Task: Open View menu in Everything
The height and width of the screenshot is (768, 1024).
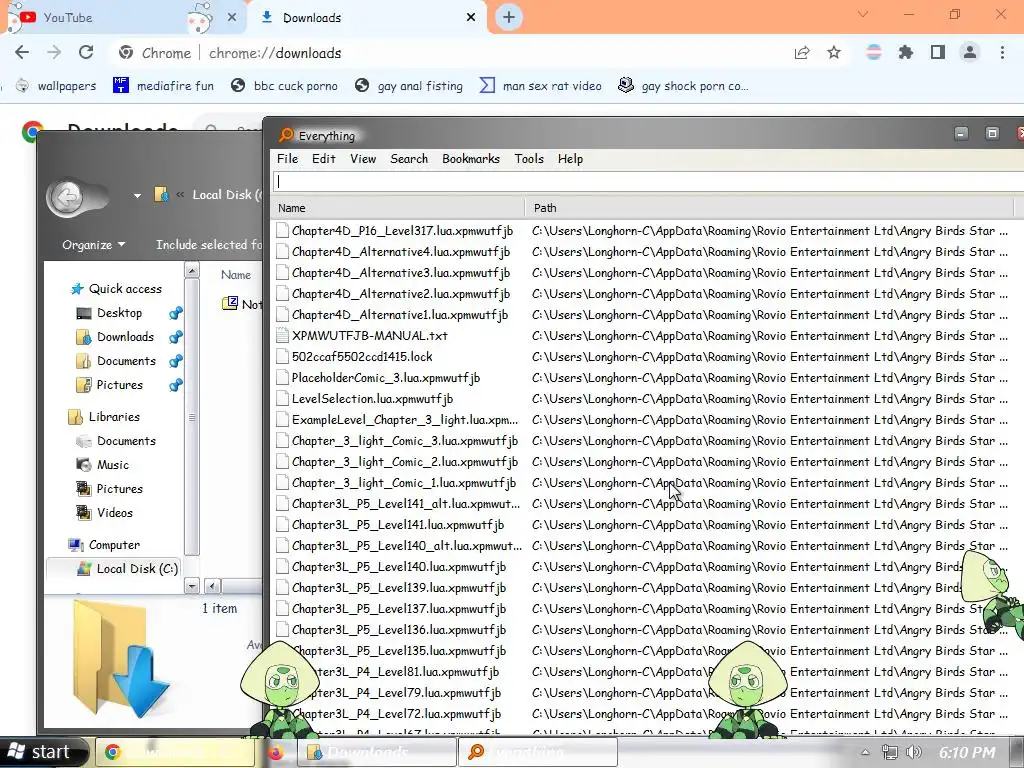Action: pyautogui.click(x=362, y=159)
